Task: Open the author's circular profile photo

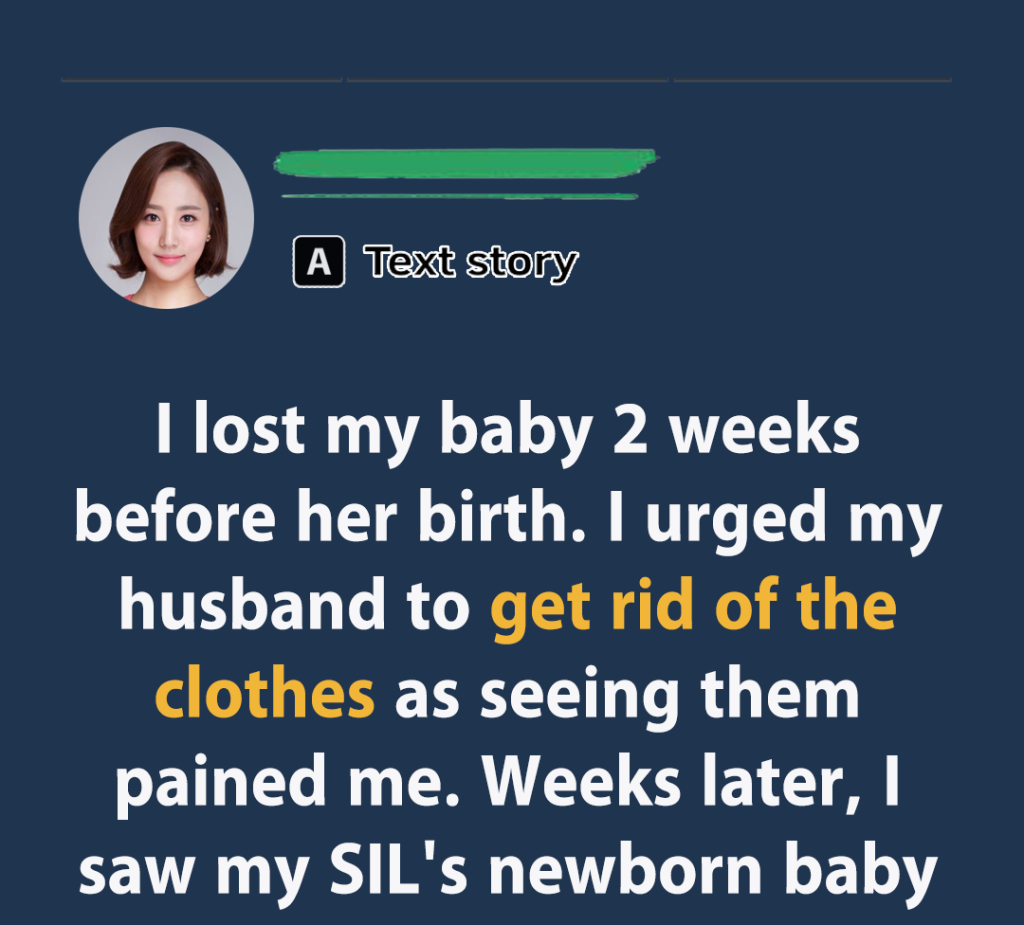Action: click(167, 218)
